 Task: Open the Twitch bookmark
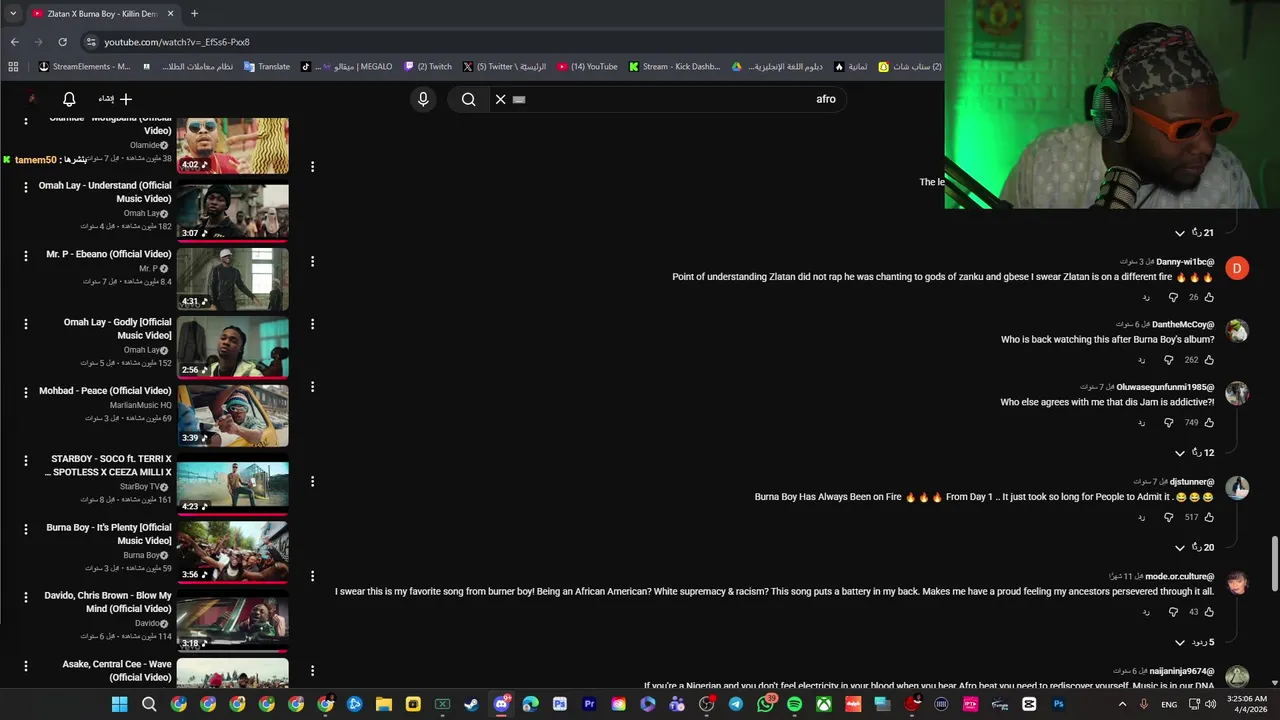click(428, 67)
